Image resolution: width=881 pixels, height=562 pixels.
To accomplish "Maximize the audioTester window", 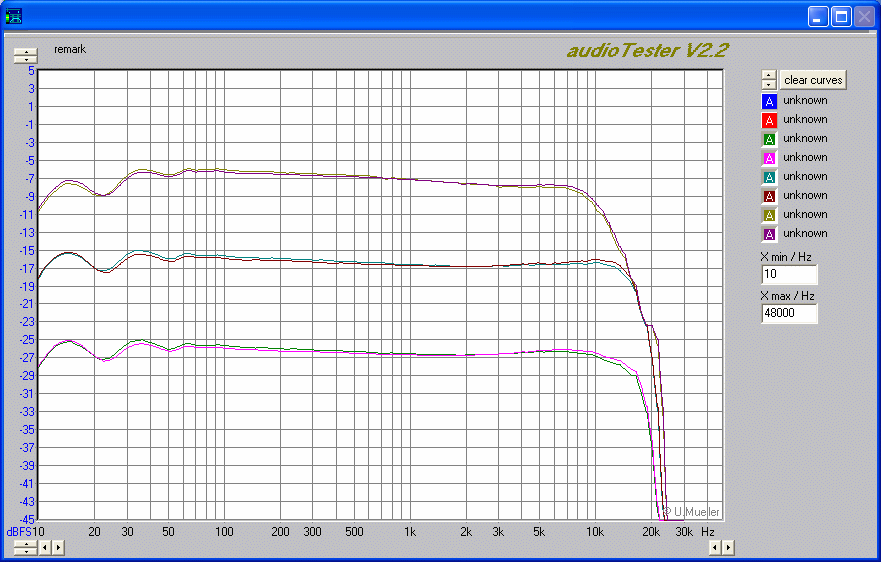I will pos(842,16).
